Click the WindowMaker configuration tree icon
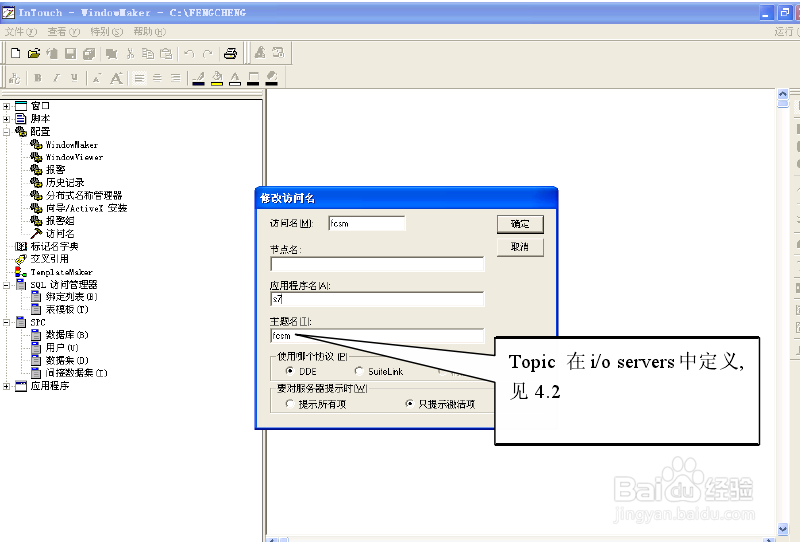 36,144
